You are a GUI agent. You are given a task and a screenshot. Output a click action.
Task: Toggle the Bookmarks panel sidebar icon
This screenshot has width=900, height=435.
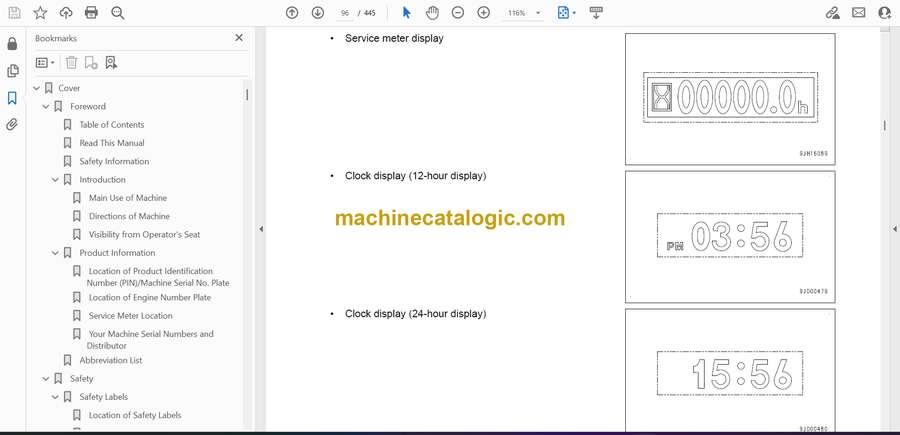[x=12, y=98]
